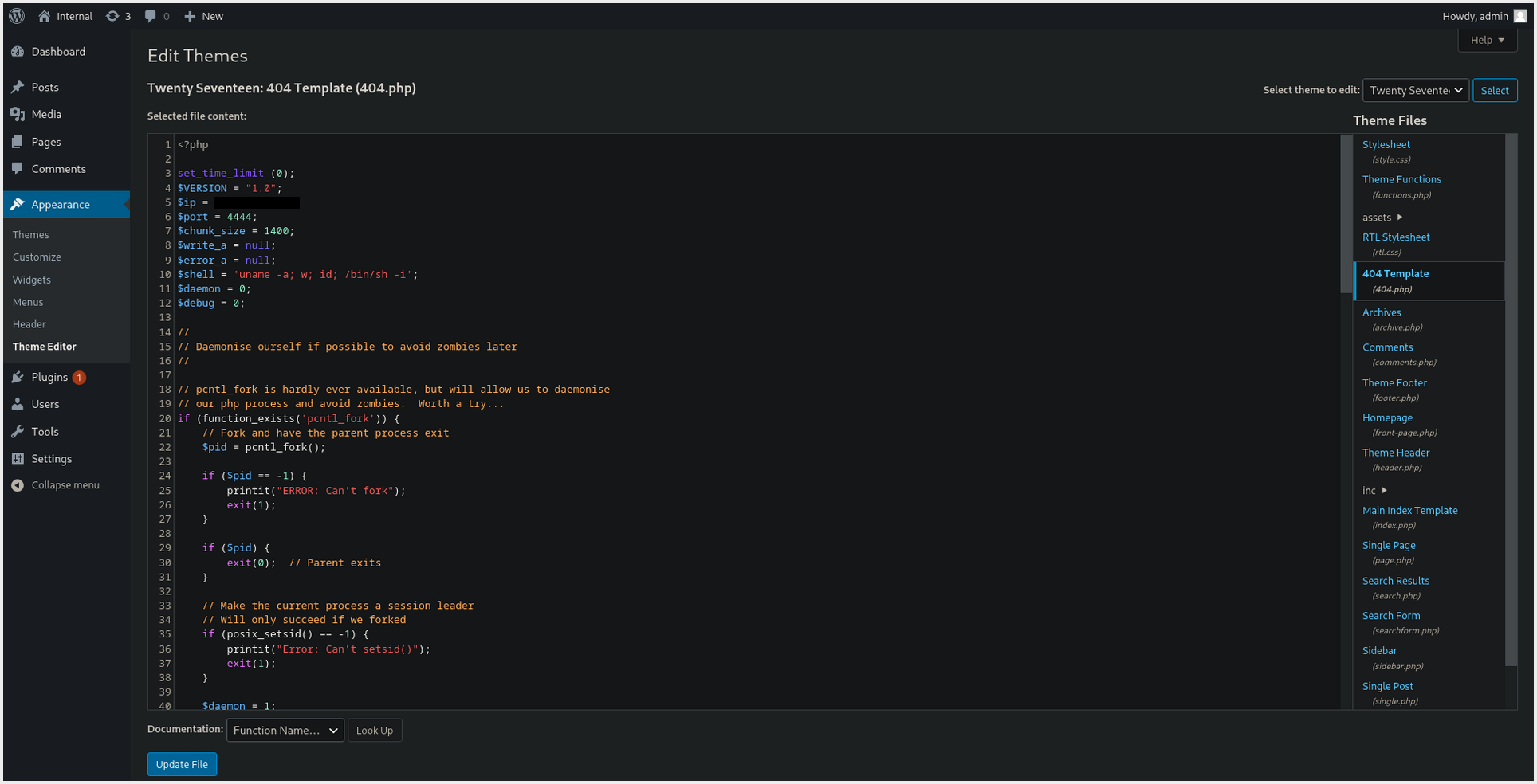Click the Look Up button
The width and height of the screenshot is (1537, 784).
[x=375, y=731]
